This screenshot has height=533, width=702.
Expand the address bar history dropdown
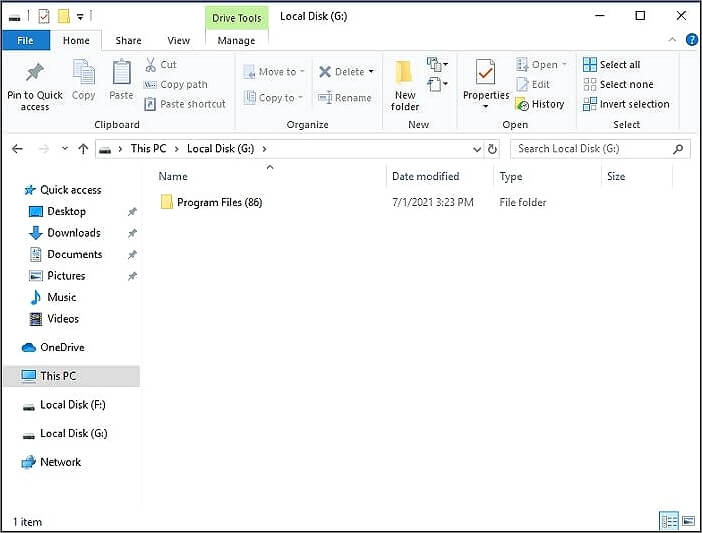point(477,149)
